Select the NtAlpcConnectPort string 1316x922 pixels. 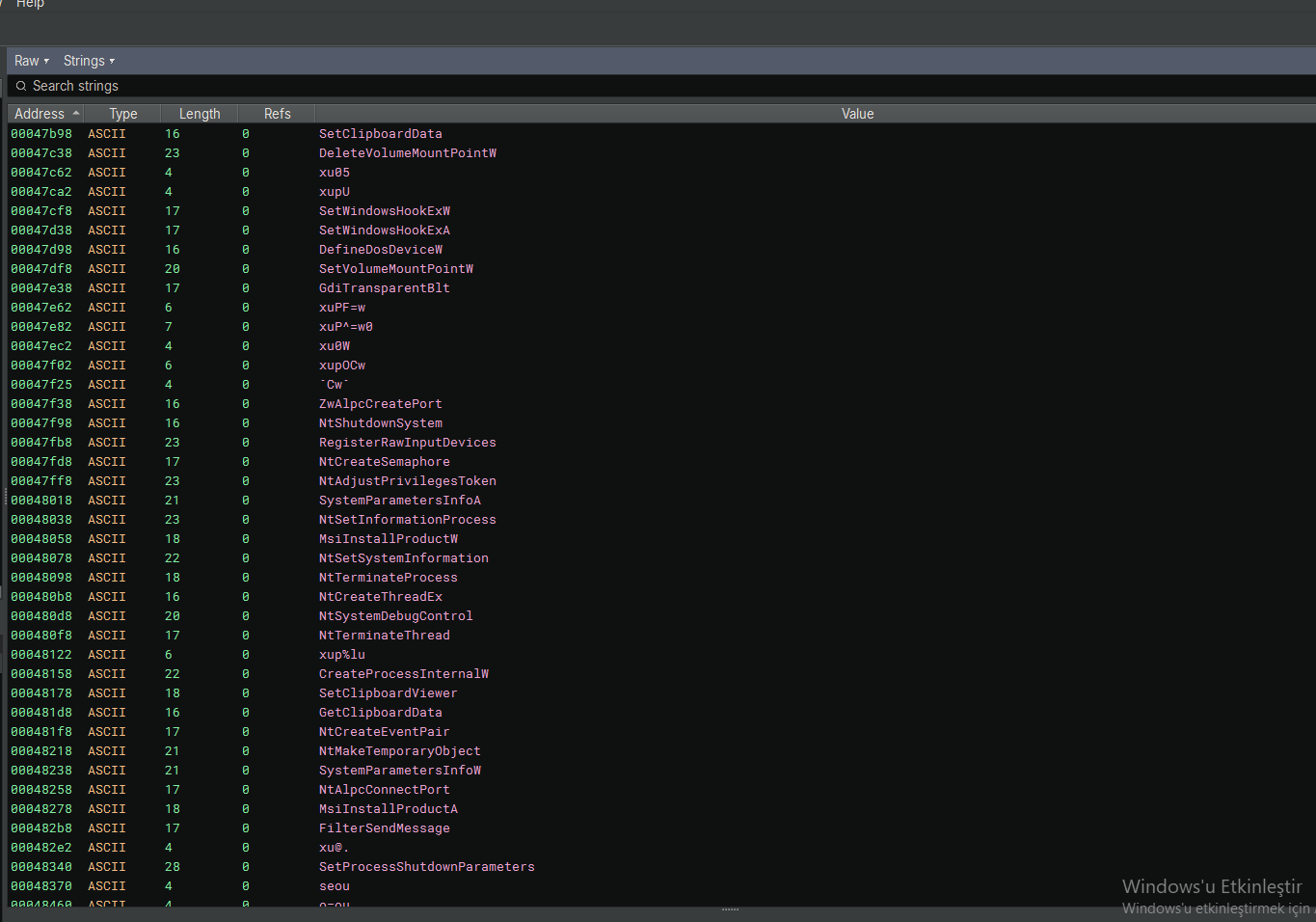pyautogui.click(x=385, y=790)
